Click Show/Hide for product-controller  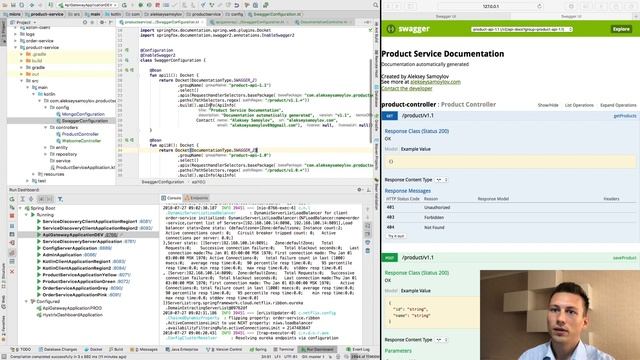point(548,105)
